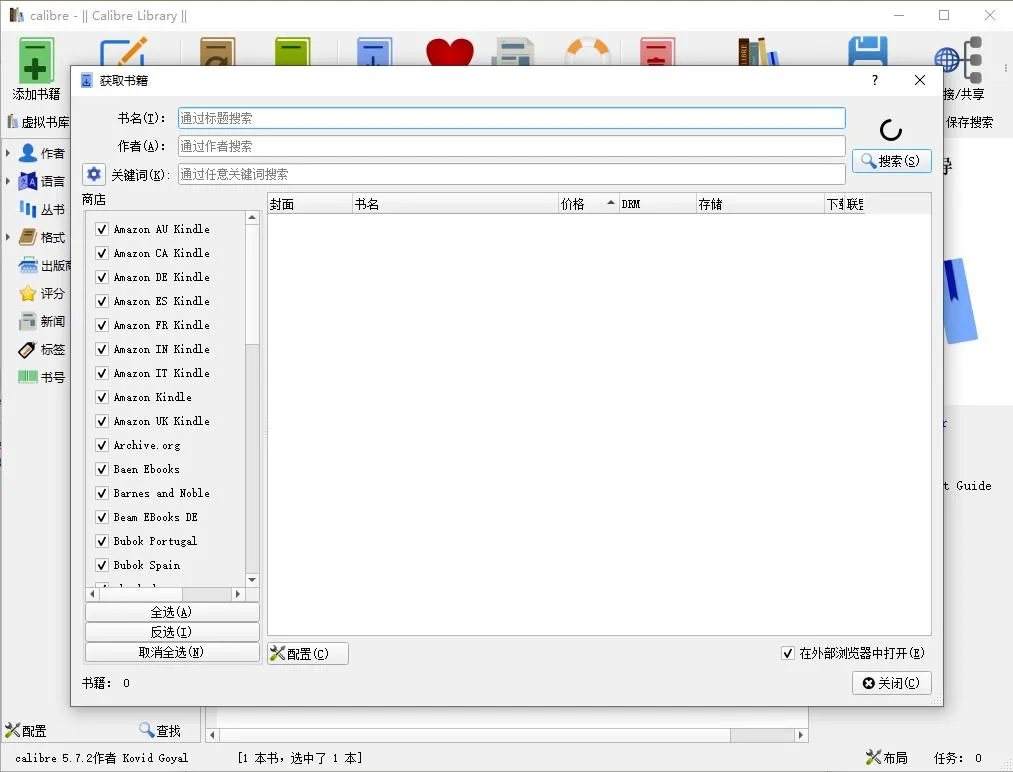Click the Convert books brown icon

pos(217,52)
